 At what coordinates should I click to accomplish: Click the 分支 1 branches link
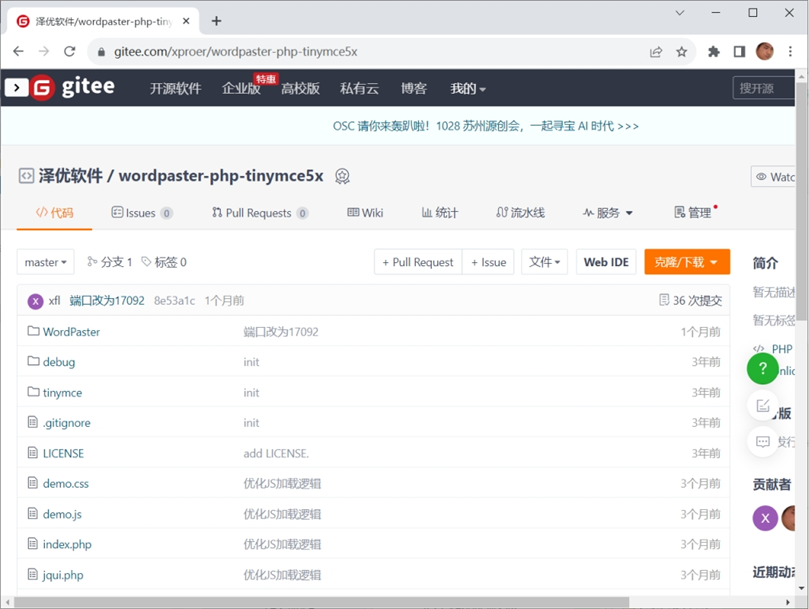click(109, 262)
